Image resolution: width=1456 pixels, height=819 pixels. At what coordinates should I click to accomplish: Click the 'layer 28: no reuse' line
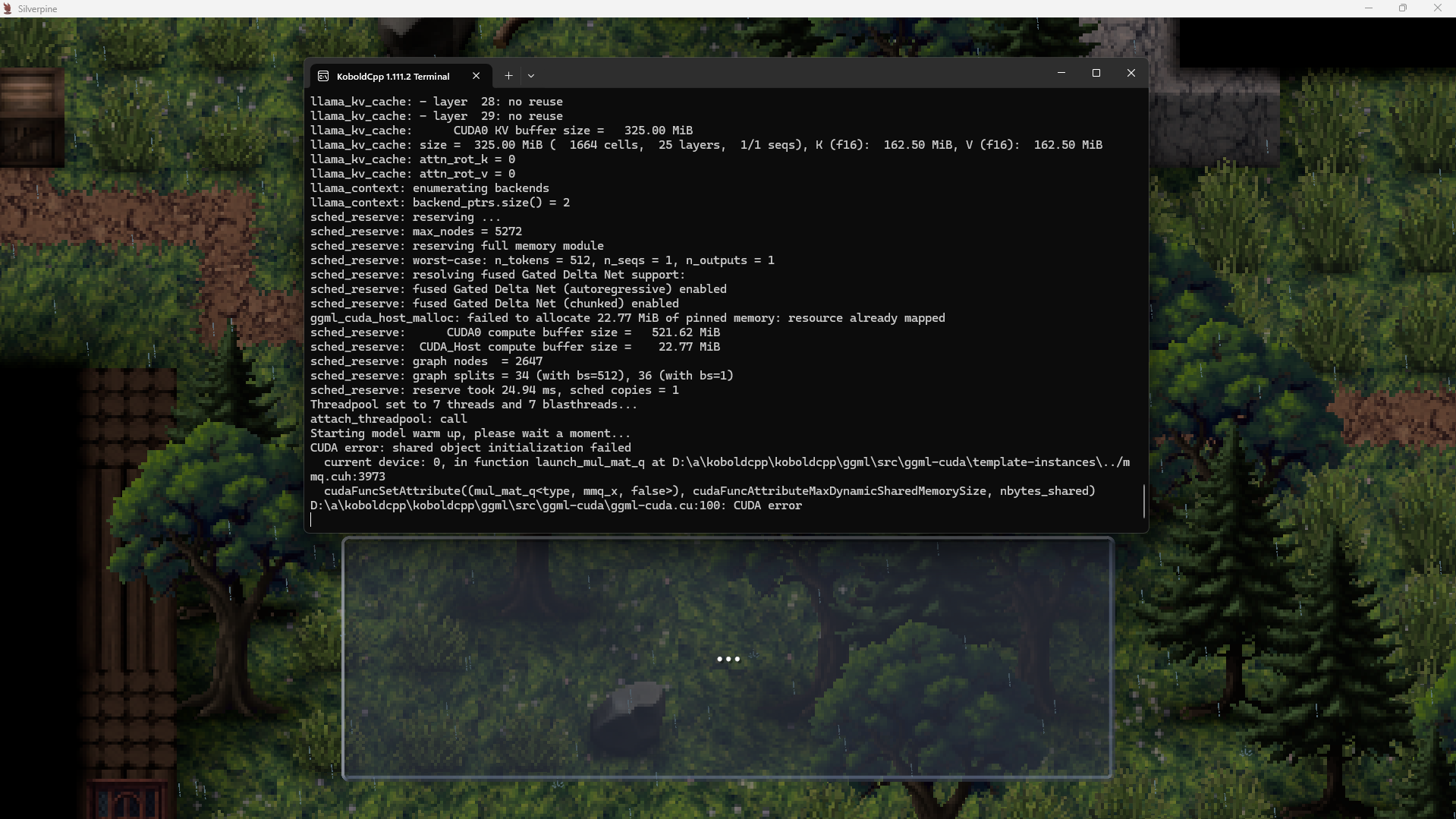436,102
